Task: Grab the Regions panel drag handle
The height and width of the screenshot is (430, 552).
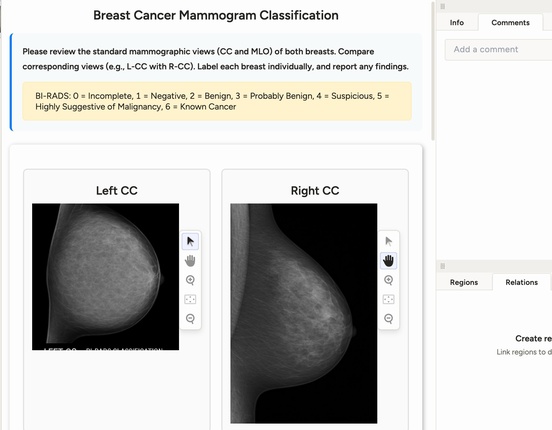Action: (x=443, y=266)
